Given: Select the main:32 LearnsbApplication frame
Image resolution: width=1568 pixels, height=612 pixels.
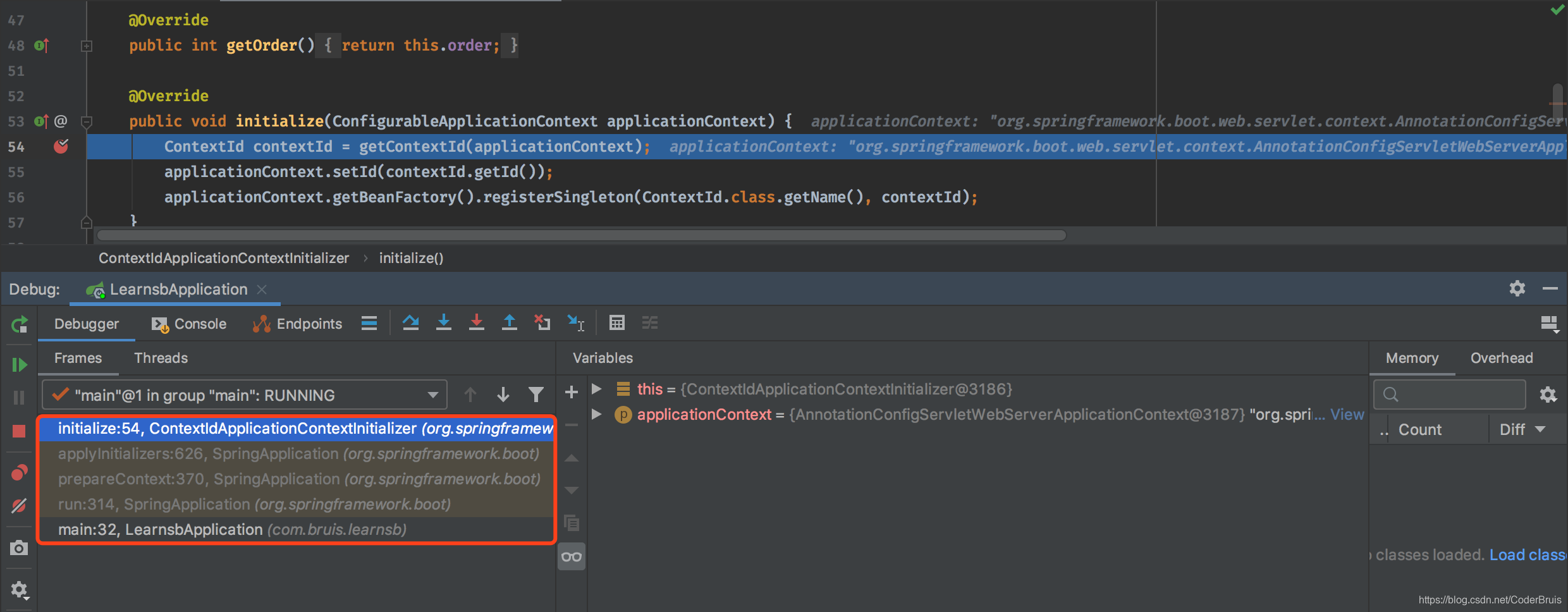Looking at the screenshot, I should pos(297,530).
